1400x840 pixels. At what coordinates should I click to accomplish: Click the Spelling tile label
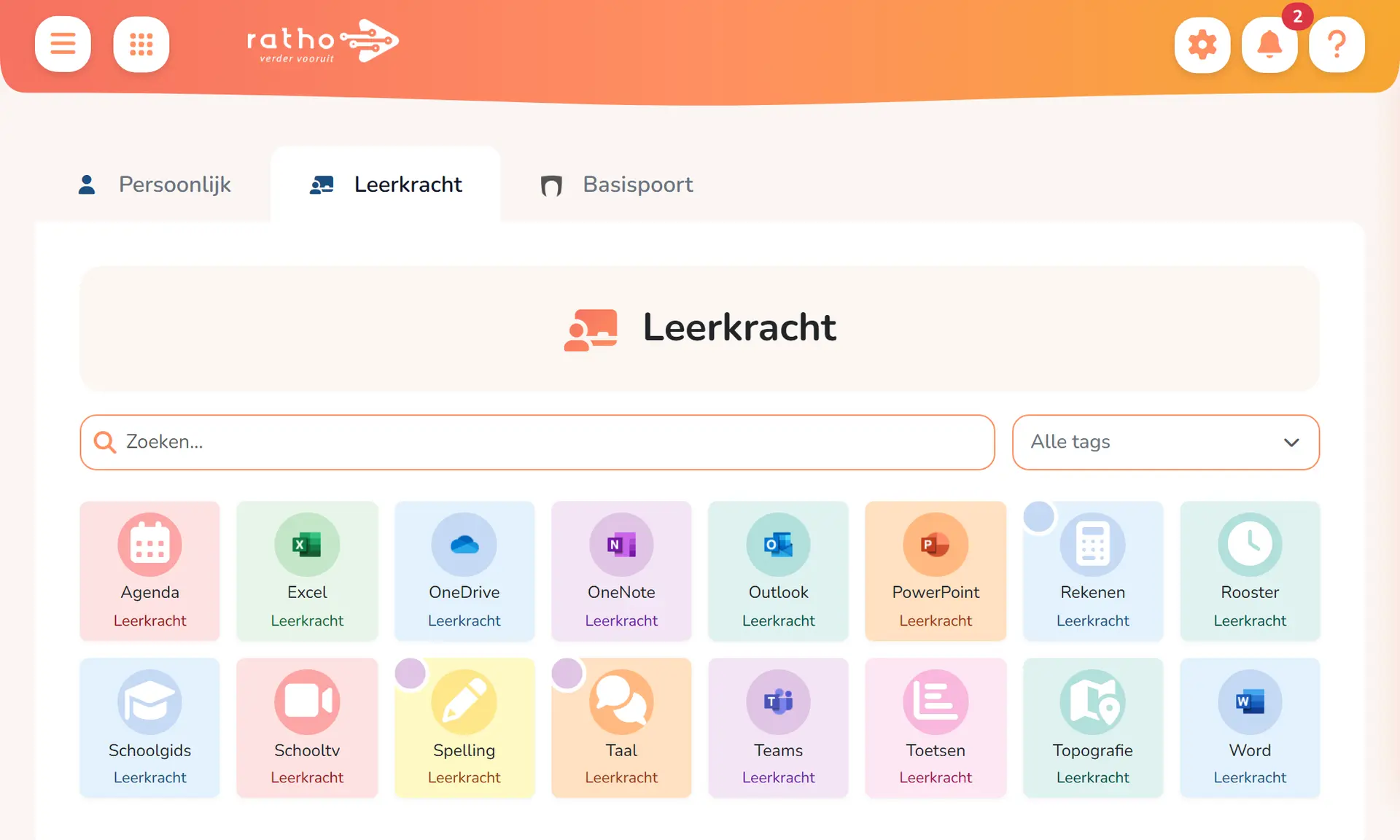464,750
